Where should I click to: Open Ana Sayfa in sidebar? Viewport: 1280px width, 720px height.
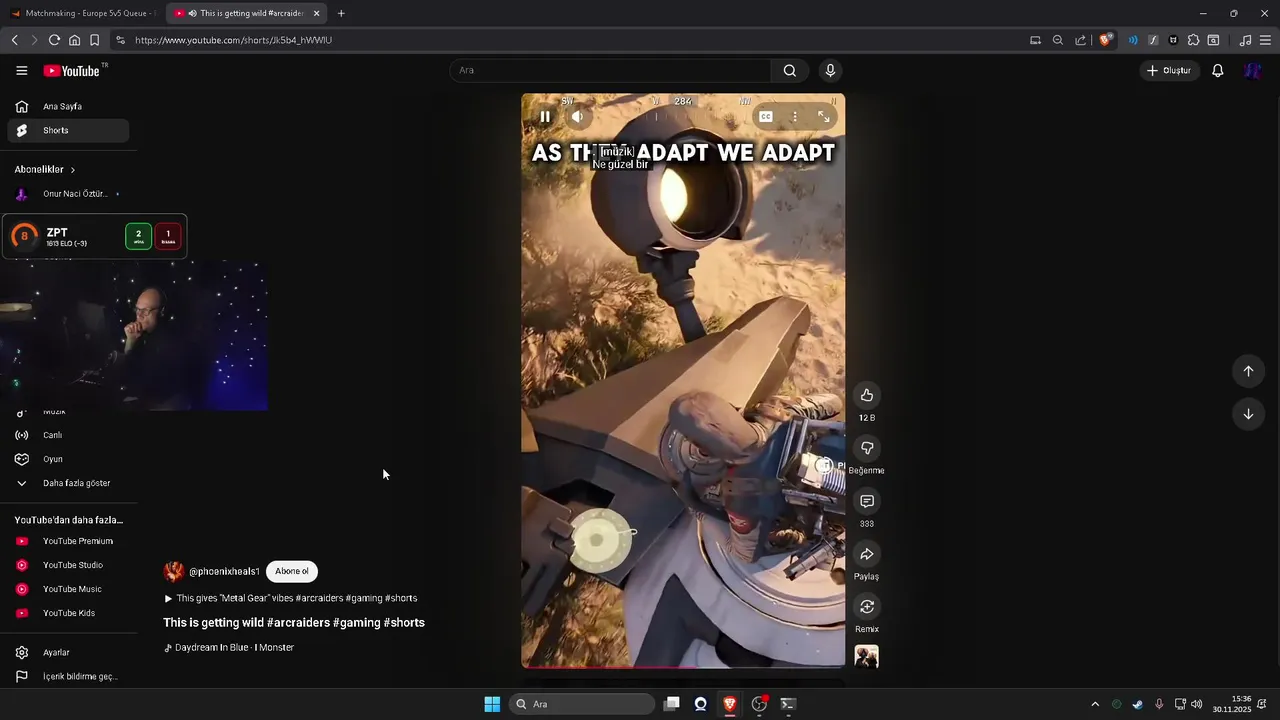click(x=66, y=106)
